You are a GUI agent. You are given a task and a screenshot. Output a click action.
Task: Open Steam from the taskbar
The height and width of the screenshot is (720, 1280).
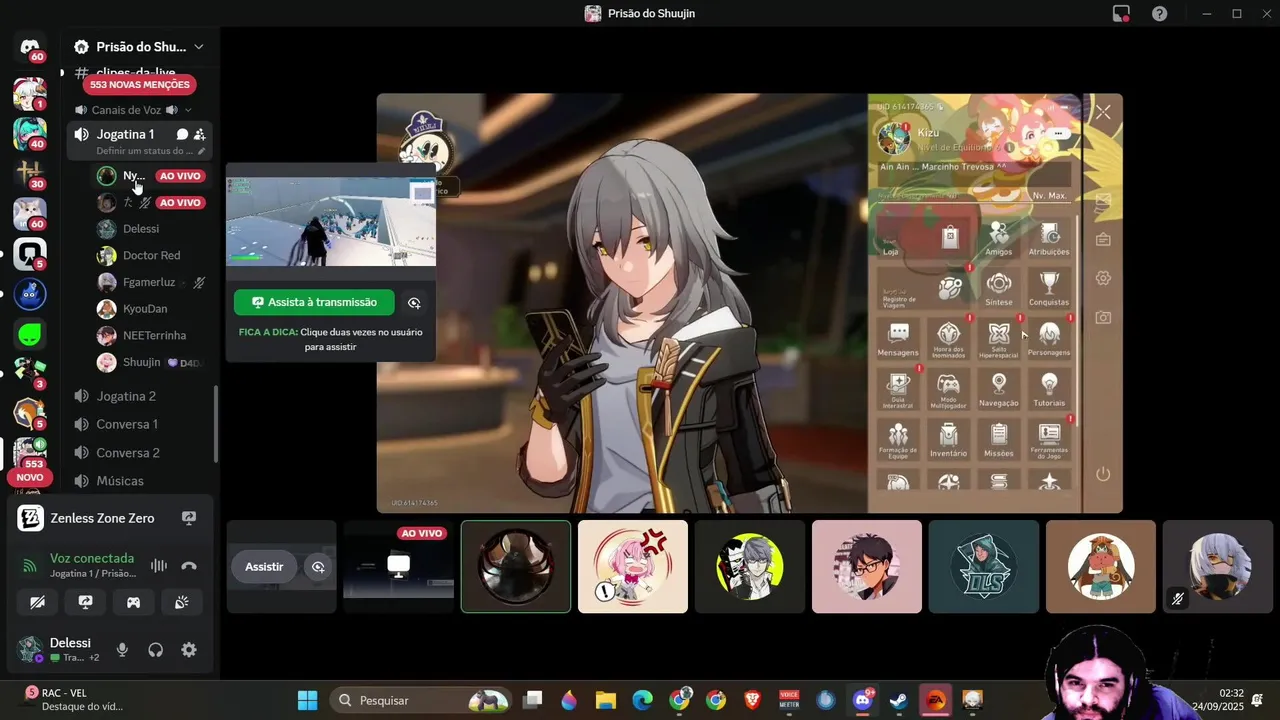click(x=899, y=700)
